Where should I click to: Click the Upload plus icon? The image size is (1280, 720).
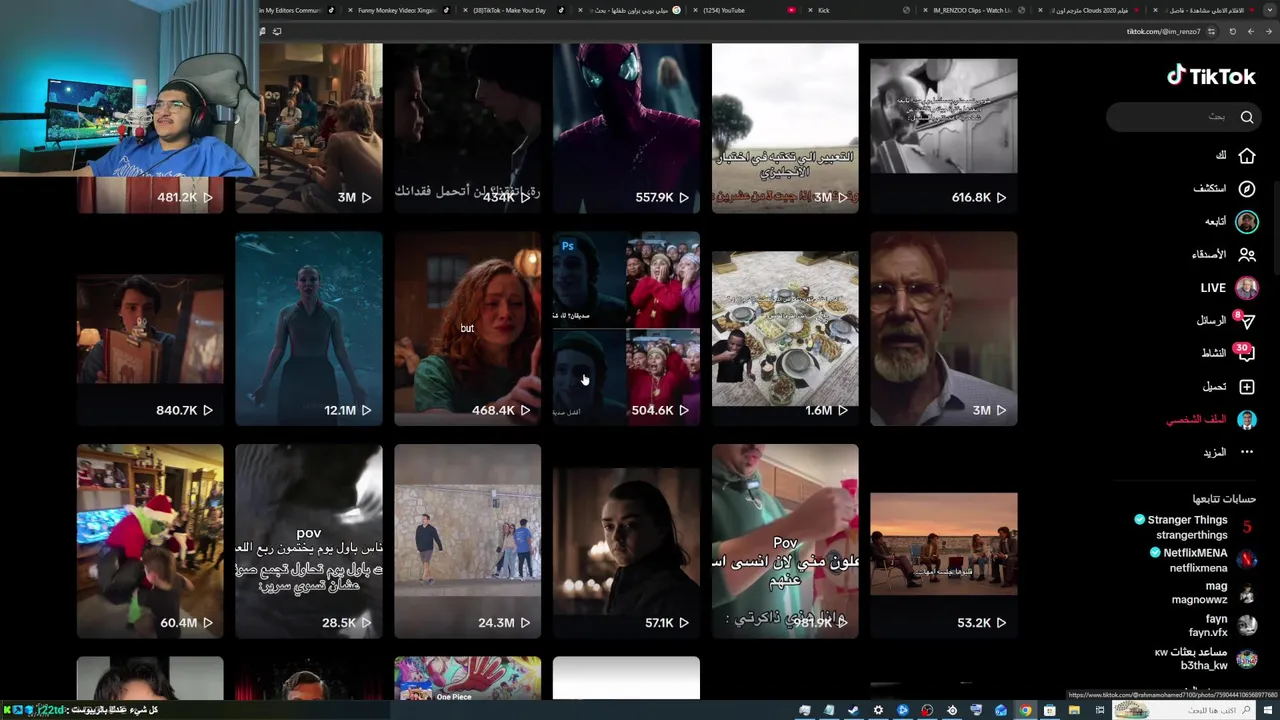(x=1247, y=387)
